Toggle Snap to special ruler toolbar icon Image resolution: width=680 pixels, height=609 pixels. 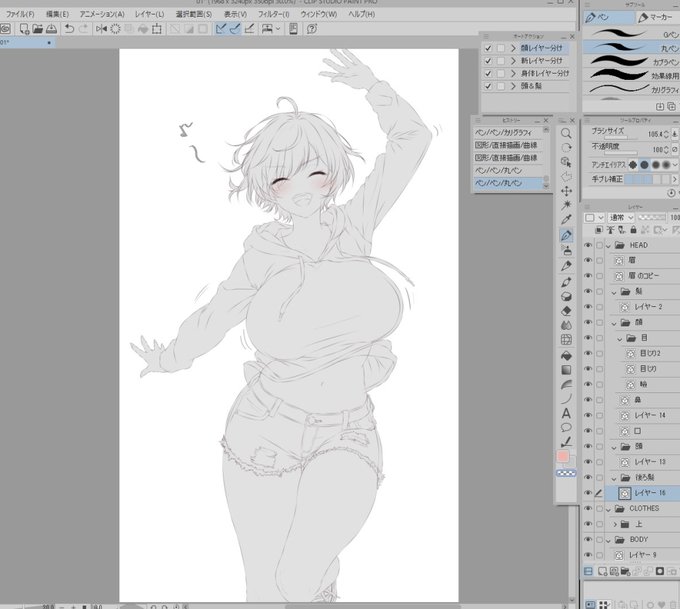235,29
